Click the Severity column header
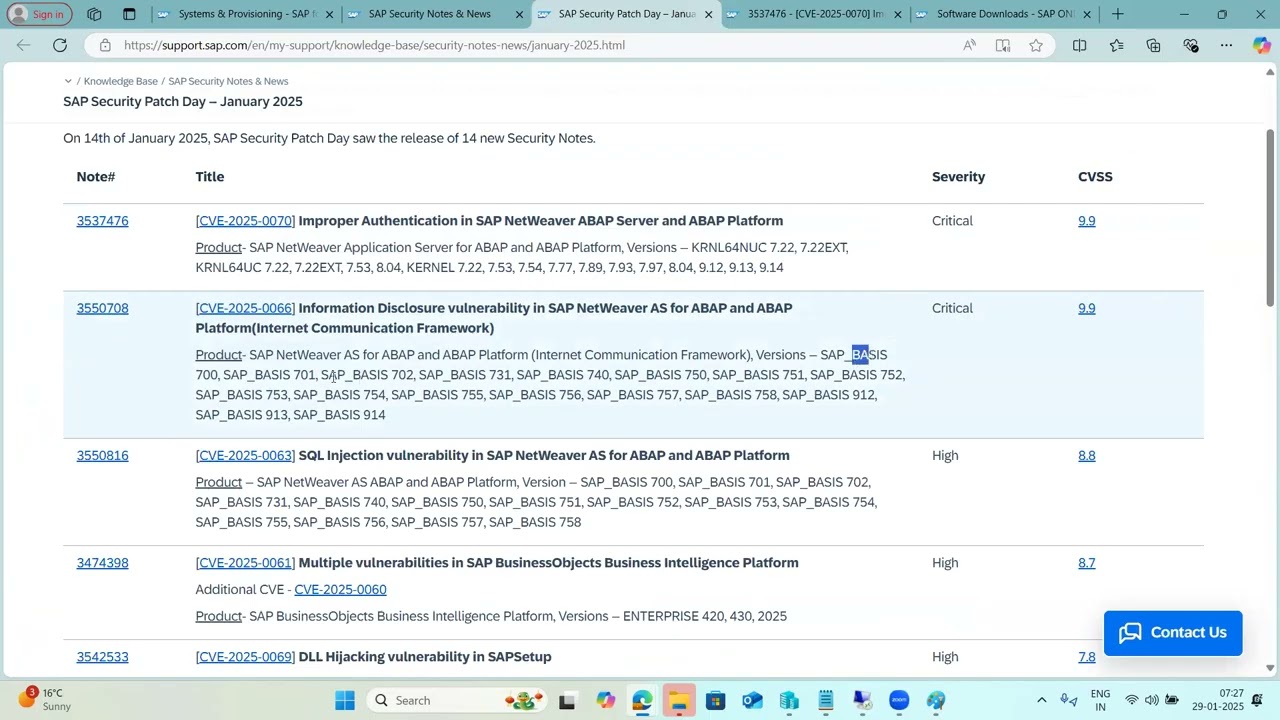The height and width of the screenshot is (720, 1280). click(x=958, y=177)
